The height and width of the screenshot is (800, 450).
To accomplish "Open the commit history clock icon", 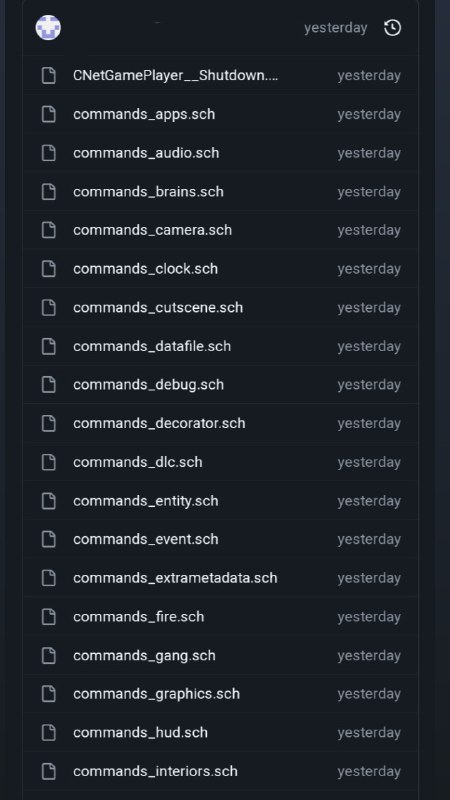I will pyautogui.click(x=392, y=28).
